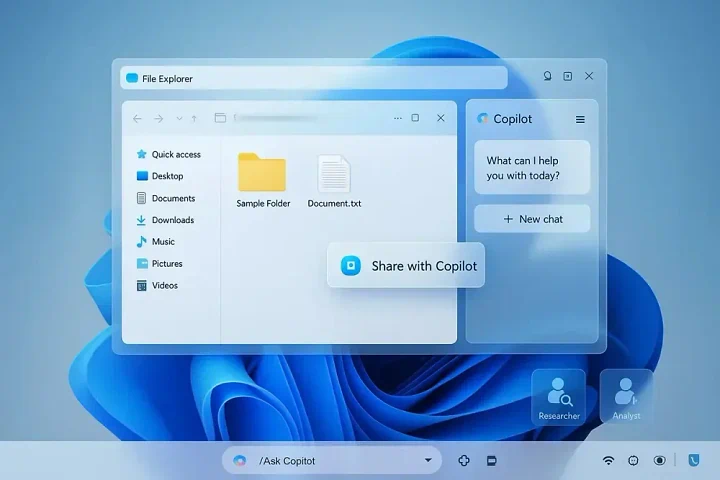This screenshot has width=720, height=480.
Task: Click the Copilot logo in side panel
Action: point(482,119)
